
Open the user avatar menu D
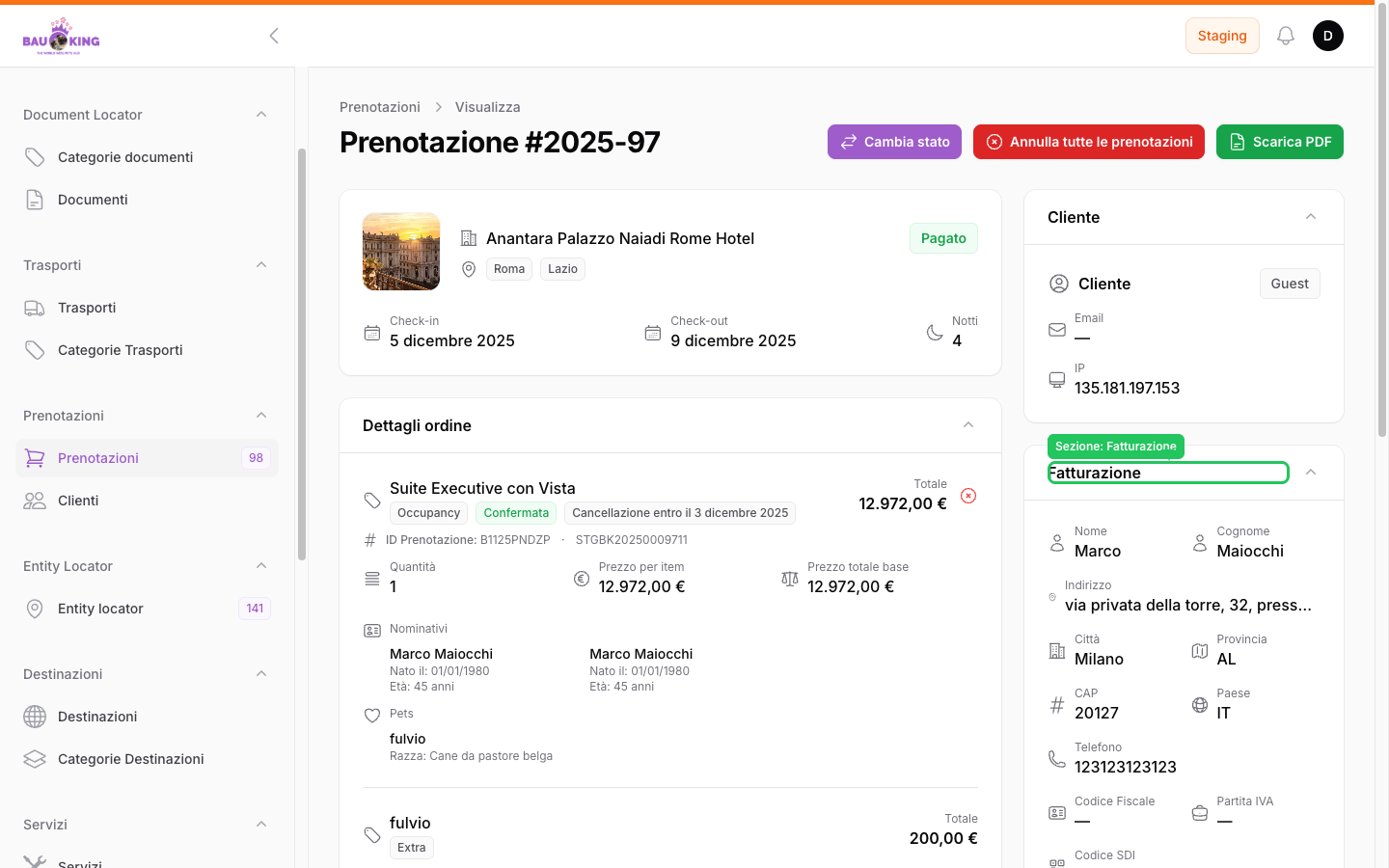[x=1328, y=36]
